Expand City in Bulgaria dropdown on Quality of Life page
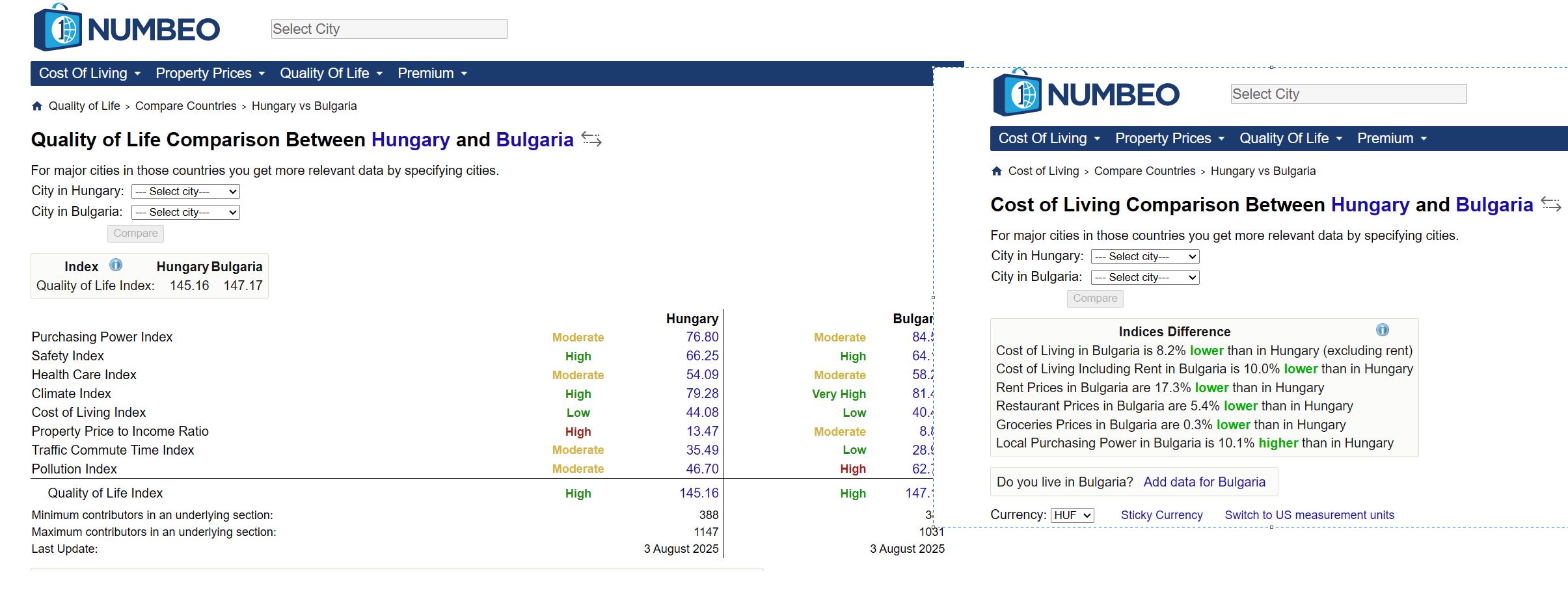Image resolution: width=1568 pixels, height=599 pixels. (185, 212)
